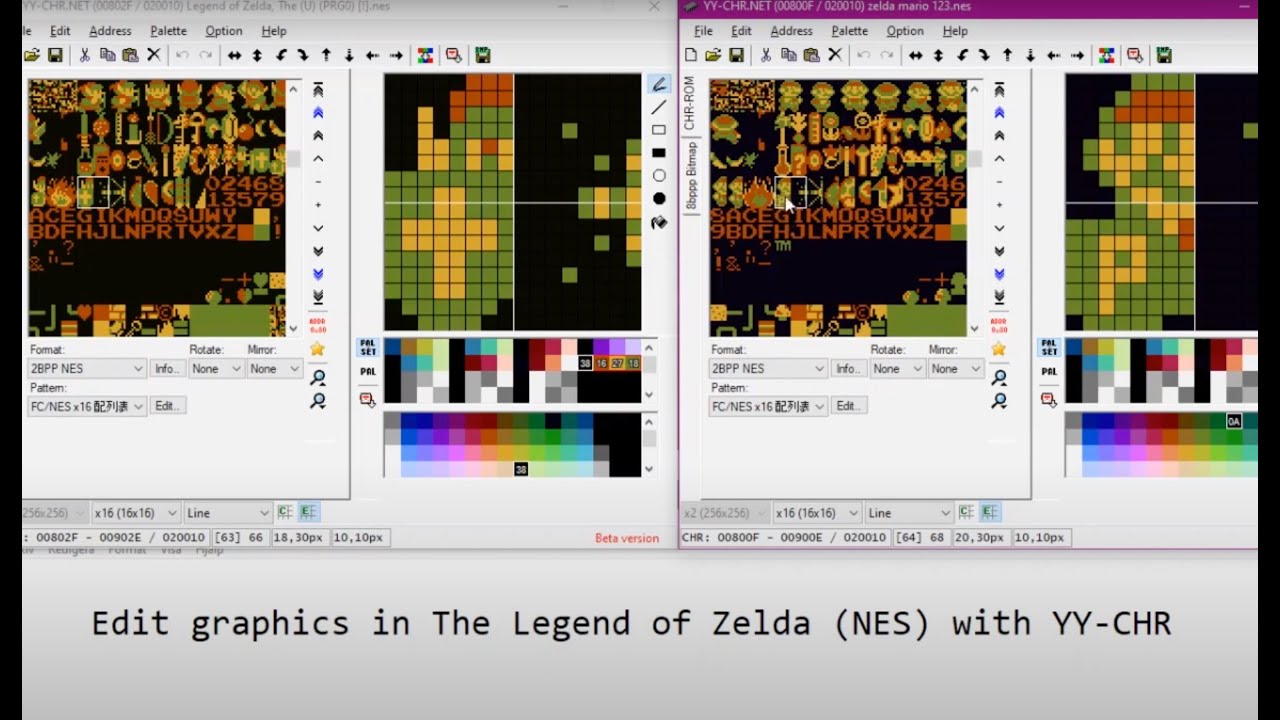Select palette color labeled 16 in left window
The height and width of the screenshot is (720, 1280).
click(x=601, y=363)
